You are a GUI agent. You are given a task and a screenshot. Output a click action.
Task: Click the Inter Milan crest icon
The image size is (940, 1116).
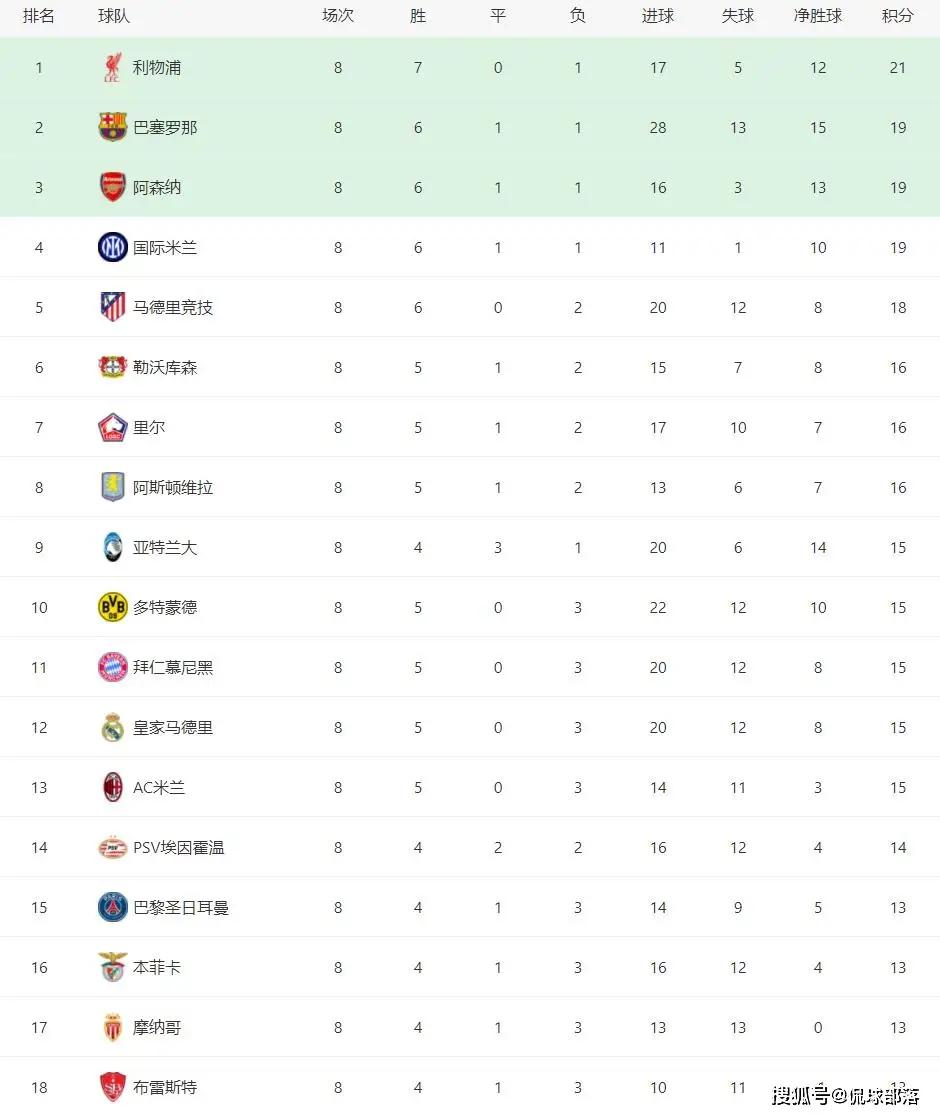(x=112, y=247)
